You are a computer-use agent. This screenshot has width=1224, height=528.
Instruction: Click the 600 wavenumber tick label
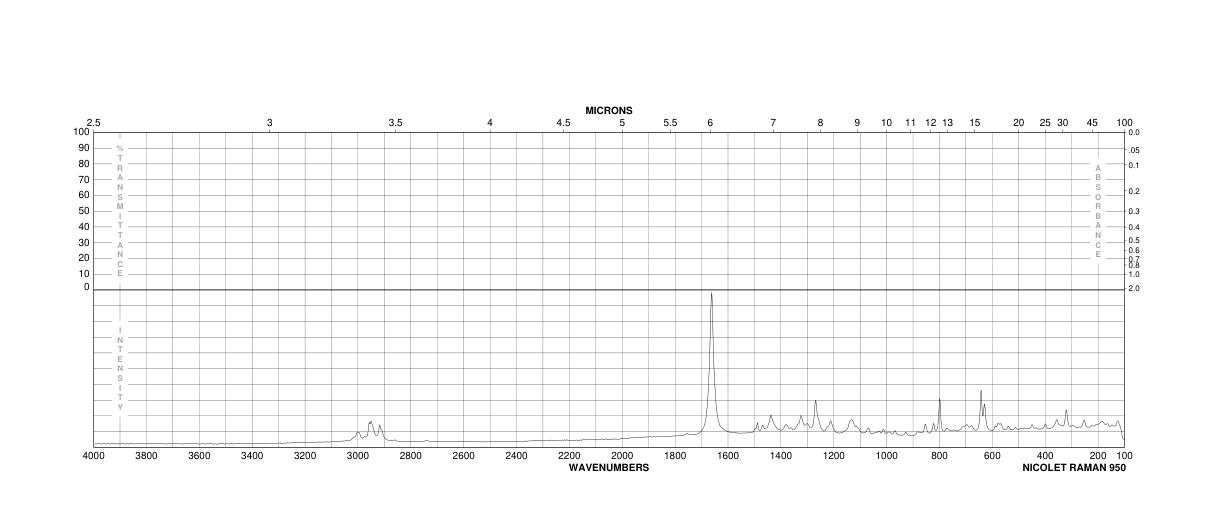[992, 456]
